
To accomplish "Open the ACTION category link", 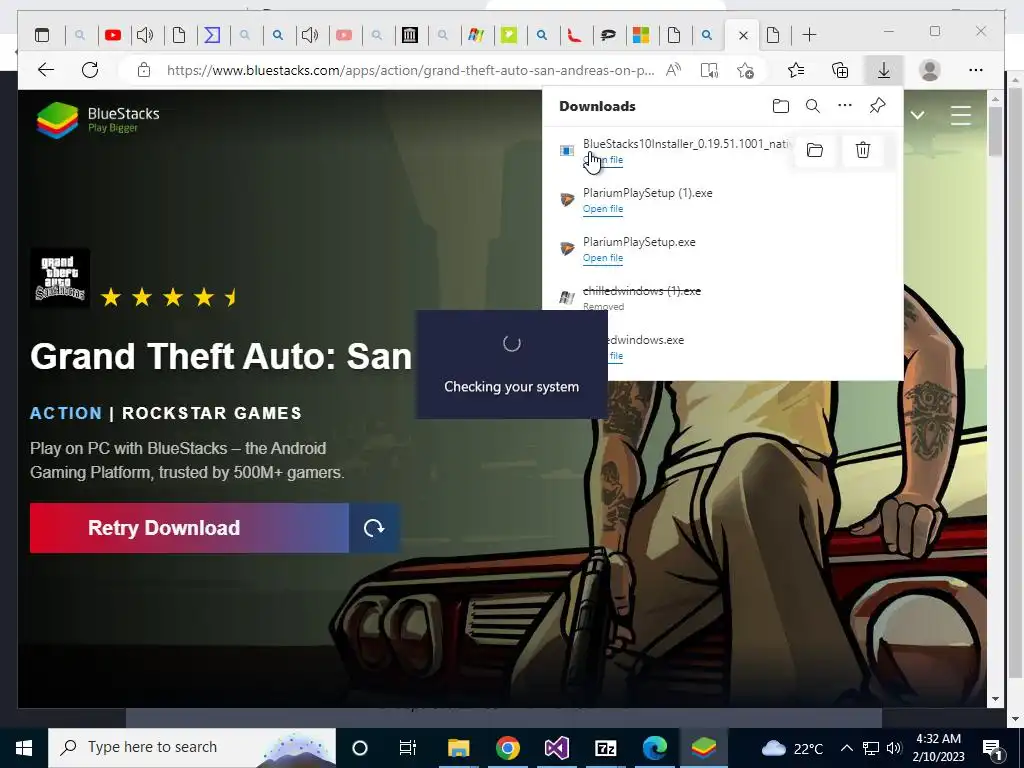I will (66, 413).
